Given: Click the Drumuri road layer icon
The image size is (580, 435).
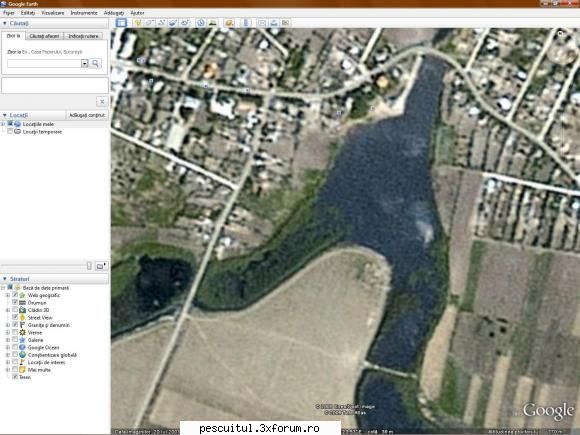Looking at the screenshot, I should (x=22, y=303).
